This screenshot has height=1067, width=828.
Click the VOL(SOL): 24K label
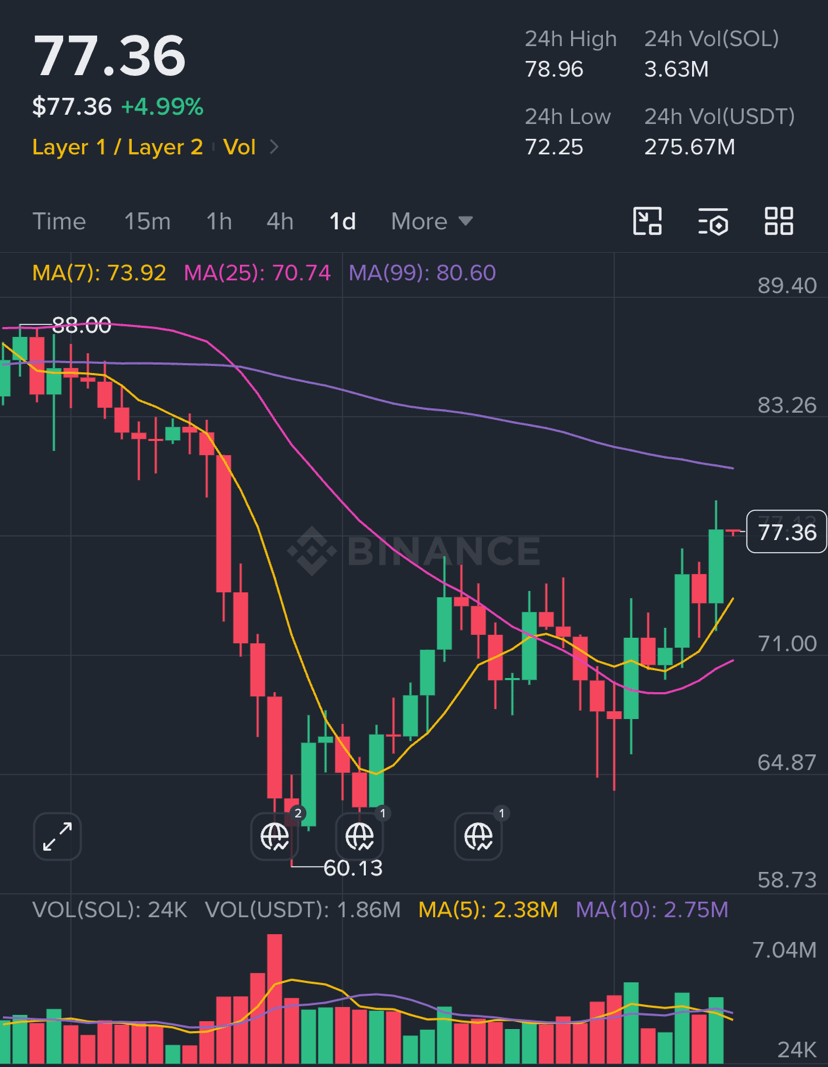(x=110, y=910)
